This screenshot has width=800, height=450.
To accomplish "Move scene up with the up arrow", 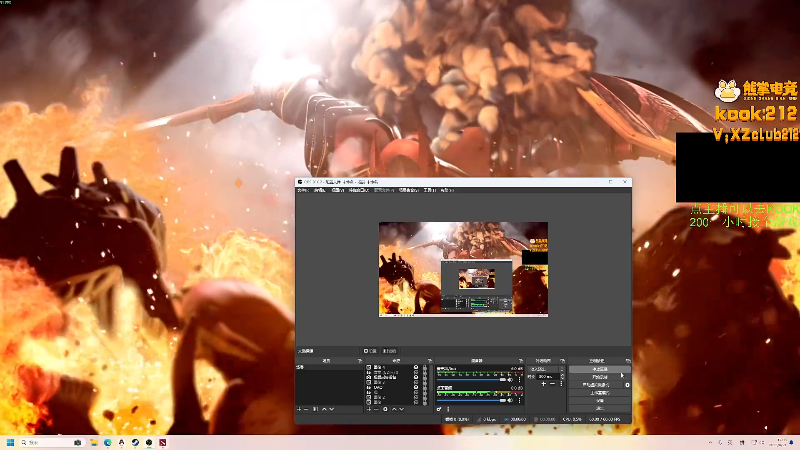I will (x=324, y=409).
